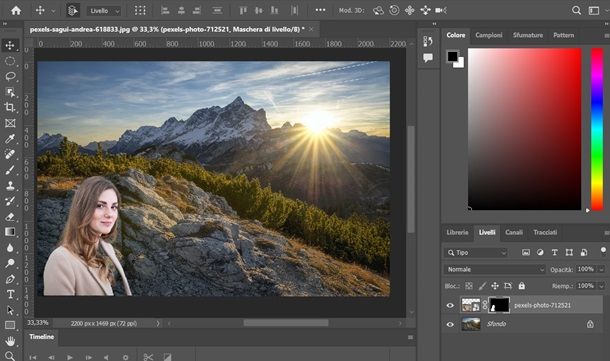
Task: Select the Lasso tool
Action: 10,76
